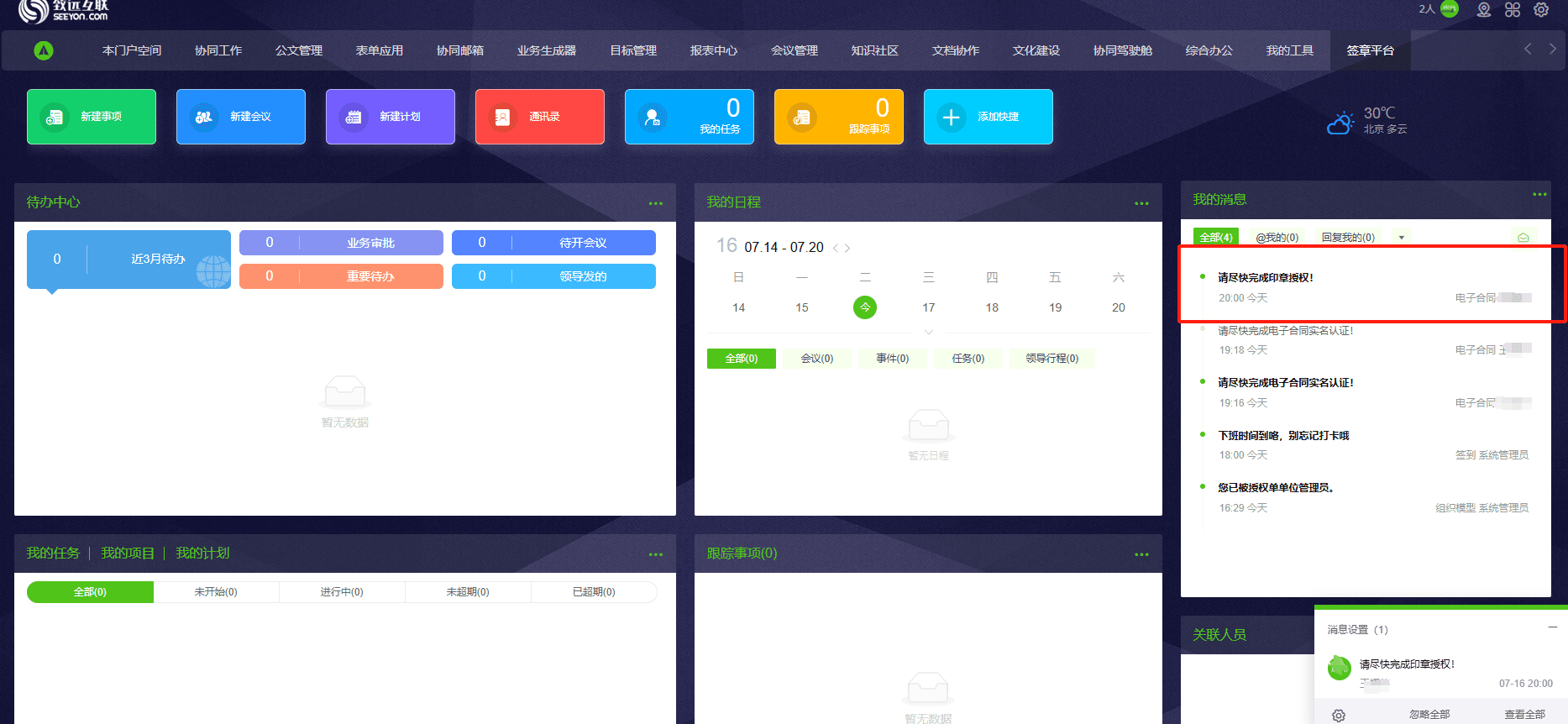The height and width of the screenshot is (724, 1568).
Task: Switch to 我的计划 tab
Action: coord(202,553)
